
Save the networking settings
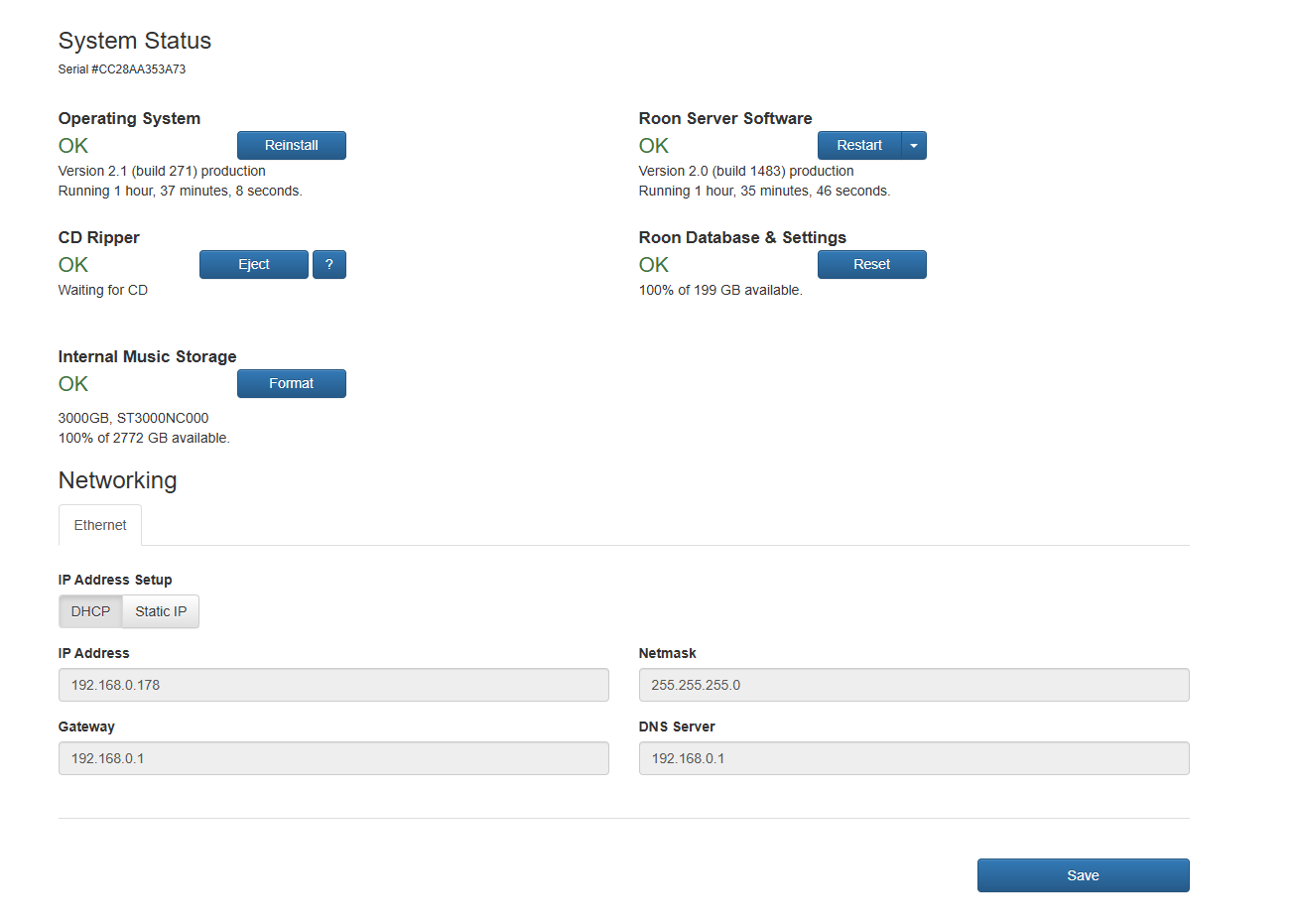tap(1083, 875)
